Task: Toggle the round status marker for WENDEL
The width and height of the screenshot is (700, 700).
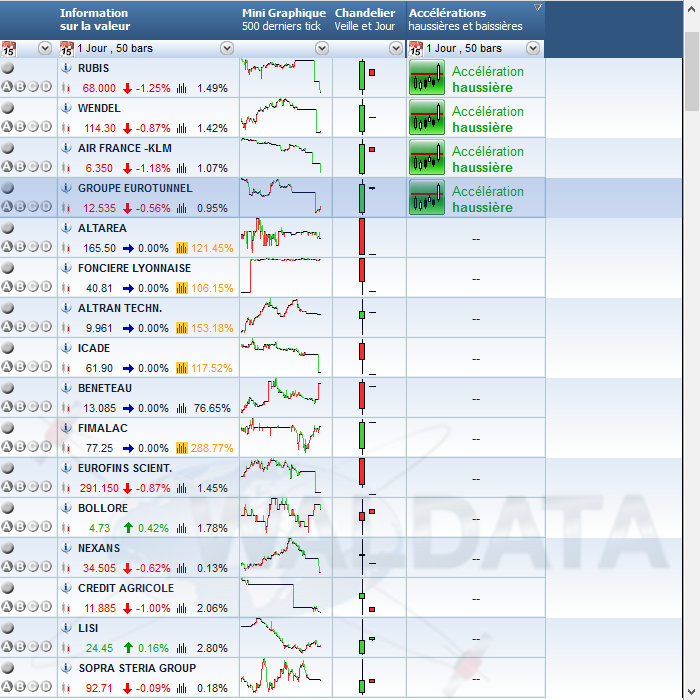Action: [8, 108]
